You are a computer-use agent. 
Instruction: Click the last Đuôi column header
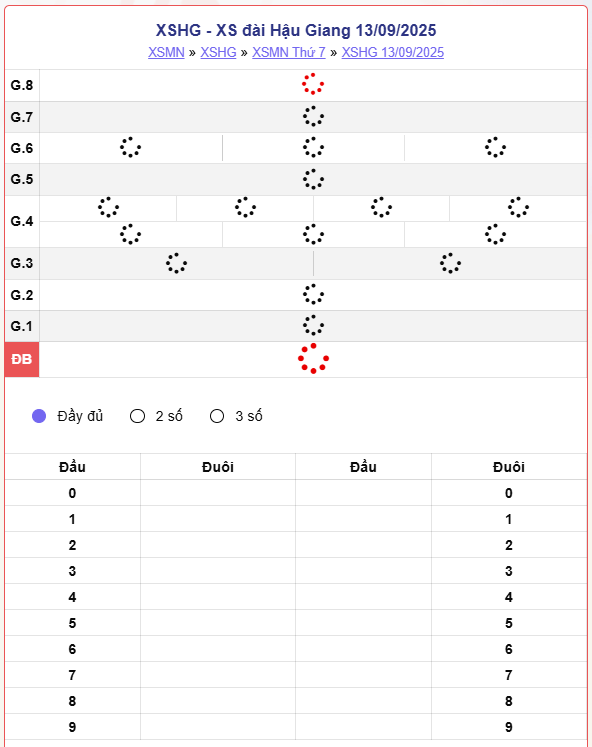point(509,467)
